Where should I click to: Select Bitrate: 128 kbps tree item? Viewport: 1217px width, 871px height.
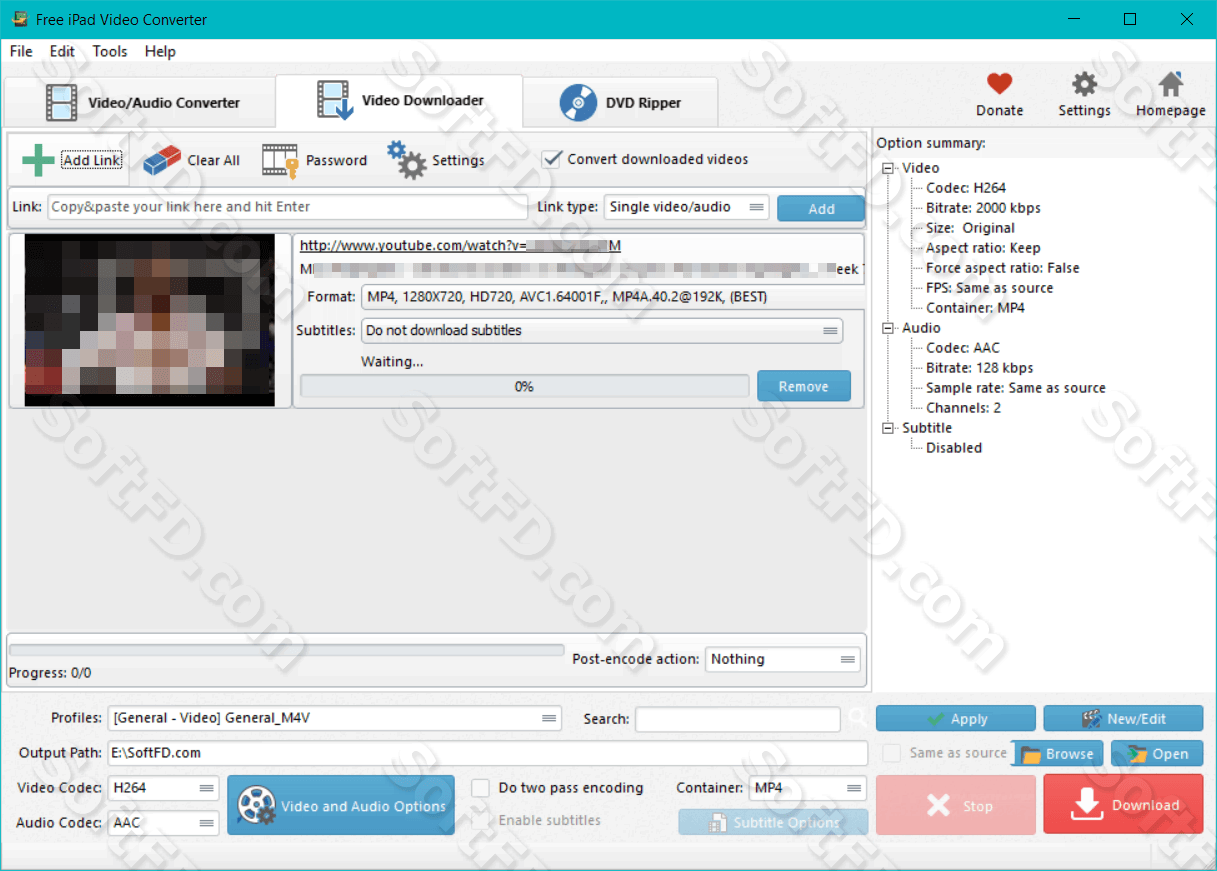click(980, 368)
